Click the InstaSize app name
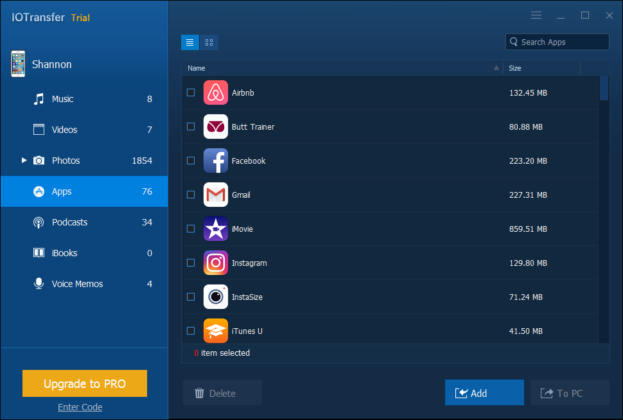This screenshot has height=420, width=623. (x=247, y=297)
